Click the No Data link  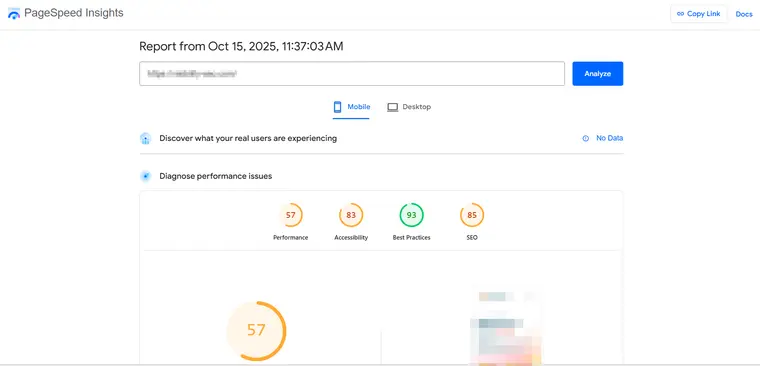pyautogui.click(x=609, y=138)
